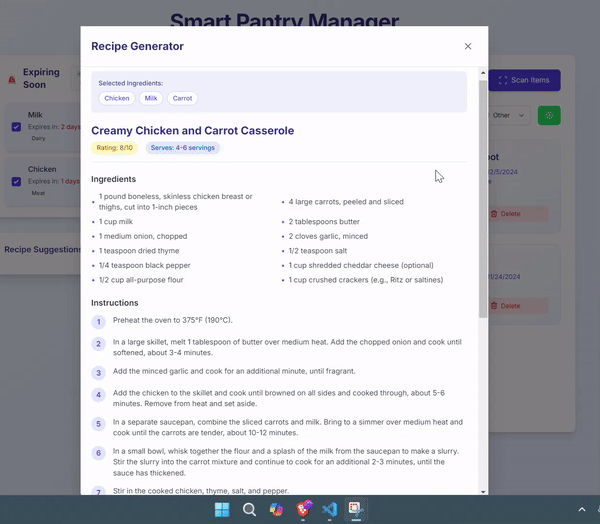The image size is (600, 524).
Task: Click the Chicken ingredient chip
Action: coord(117,98)
